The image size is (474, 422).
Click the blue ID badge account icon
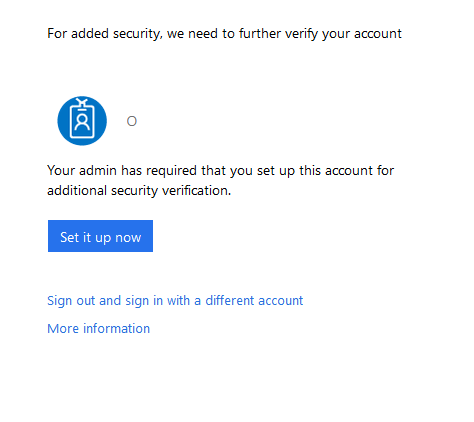click(82, 121)
